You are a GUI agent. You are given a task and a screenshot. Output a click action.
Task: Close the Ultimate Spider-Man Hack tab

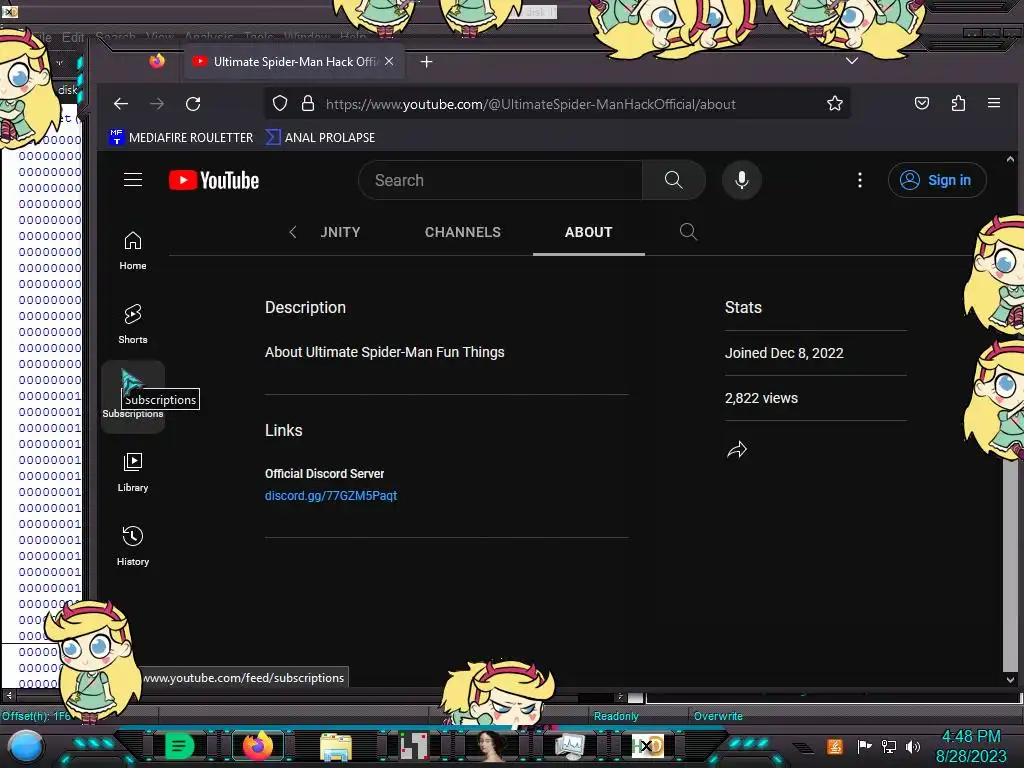[x=389, y=61]
